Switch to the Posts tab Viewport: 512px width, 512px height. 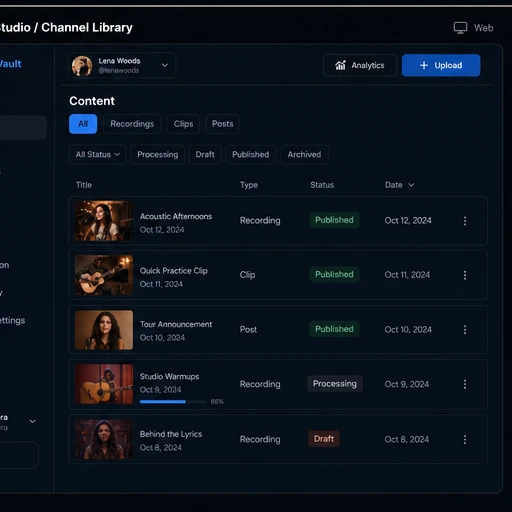coord(222,124)
